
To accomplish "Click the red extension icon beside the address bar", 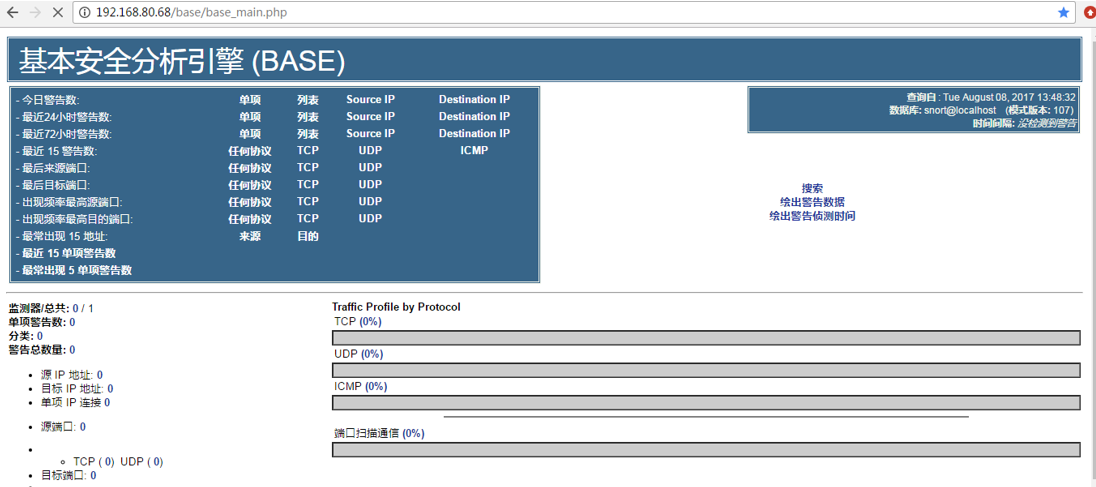I will (x=1090, y=12).
